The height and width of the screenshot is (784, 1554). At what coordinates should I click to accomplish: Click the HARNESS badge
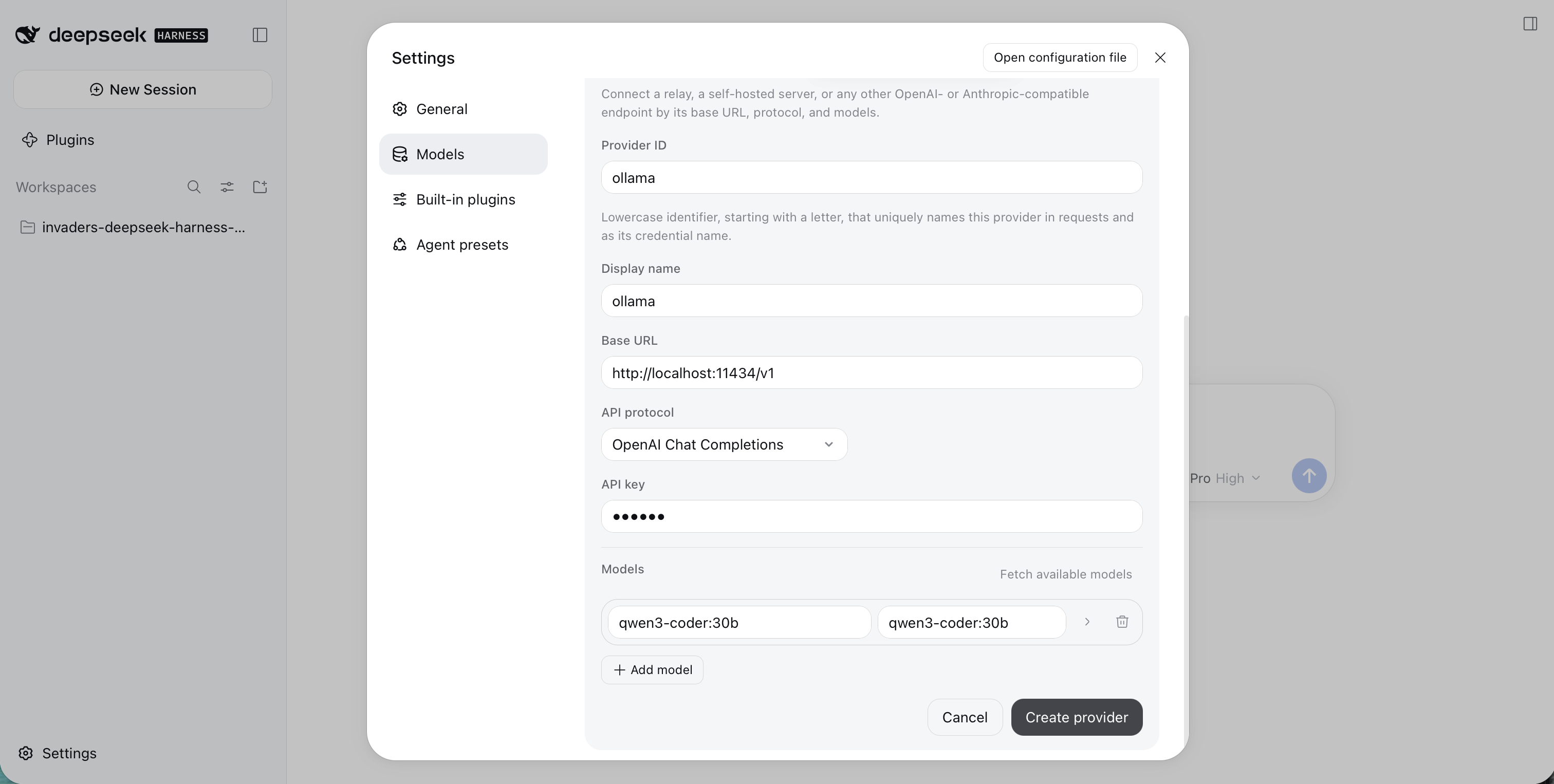[181, 35]
